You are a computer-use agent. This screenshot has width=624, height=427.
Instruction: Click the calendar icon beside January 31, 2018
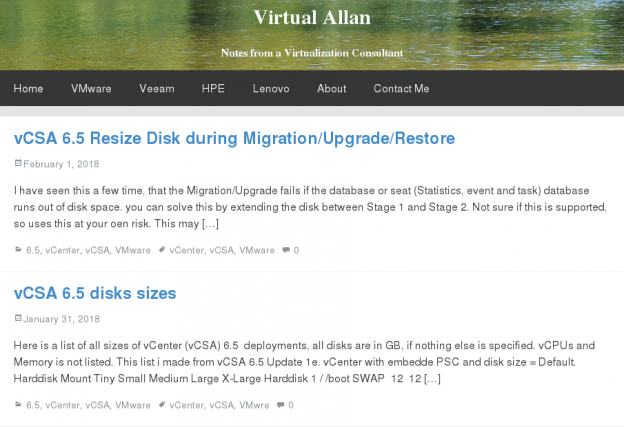pos(17,318)
